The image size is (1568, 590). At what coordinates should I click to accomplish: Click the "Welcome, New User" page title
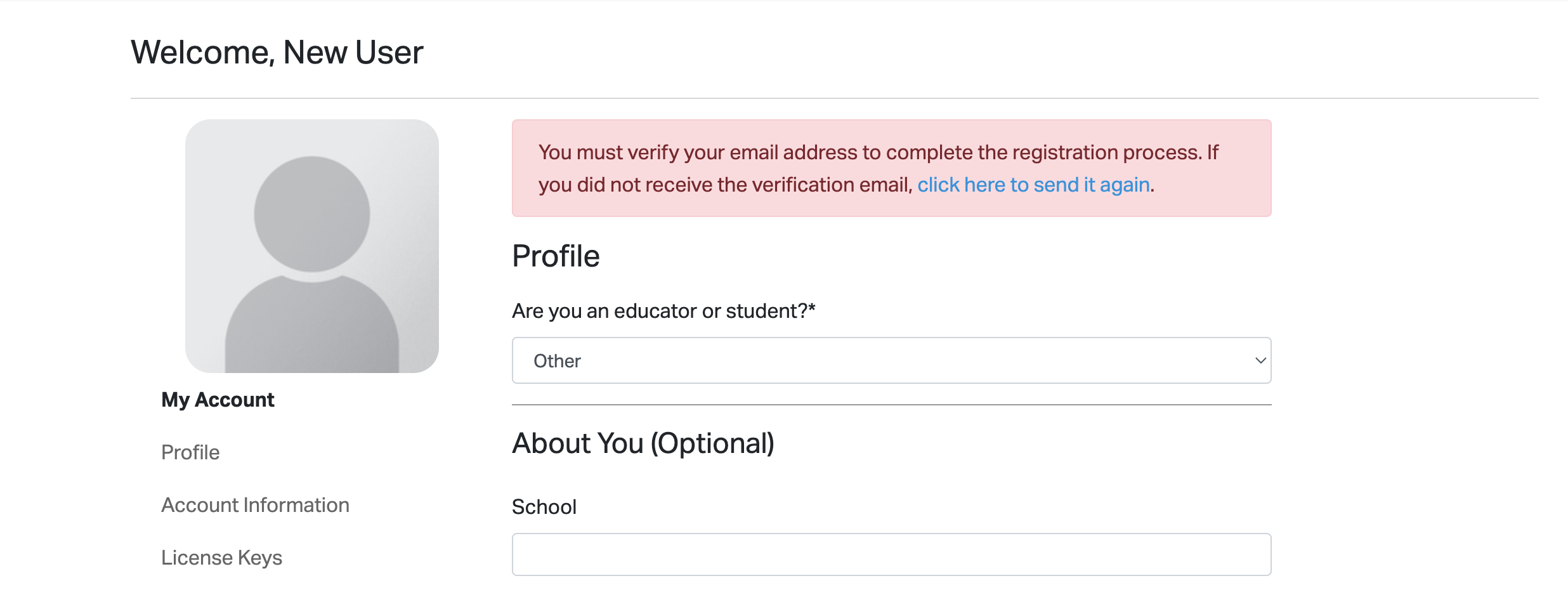276,53
